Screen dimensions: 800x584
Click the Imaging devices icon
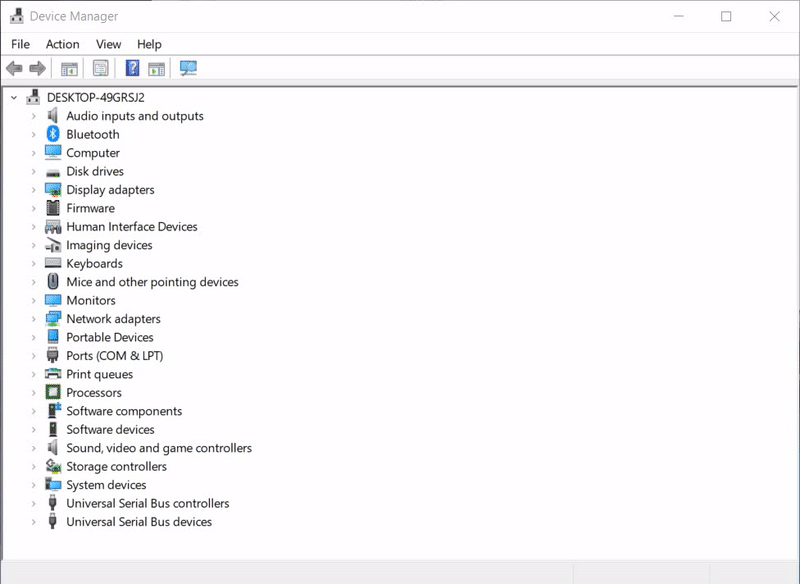pos(53,245)
